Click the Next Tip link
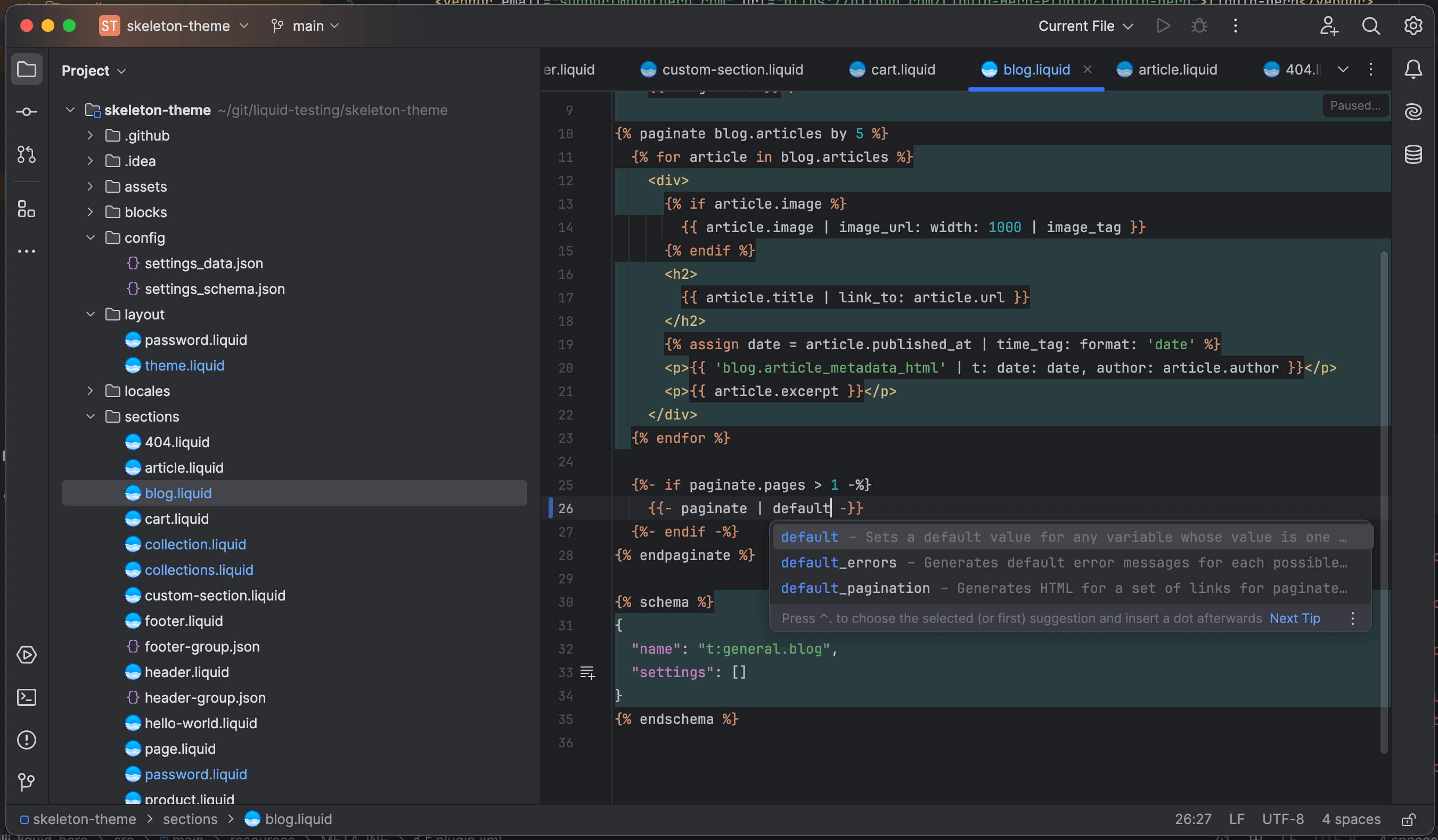The width and height of the screenshot is (1438, 840). coord(1294,618)
